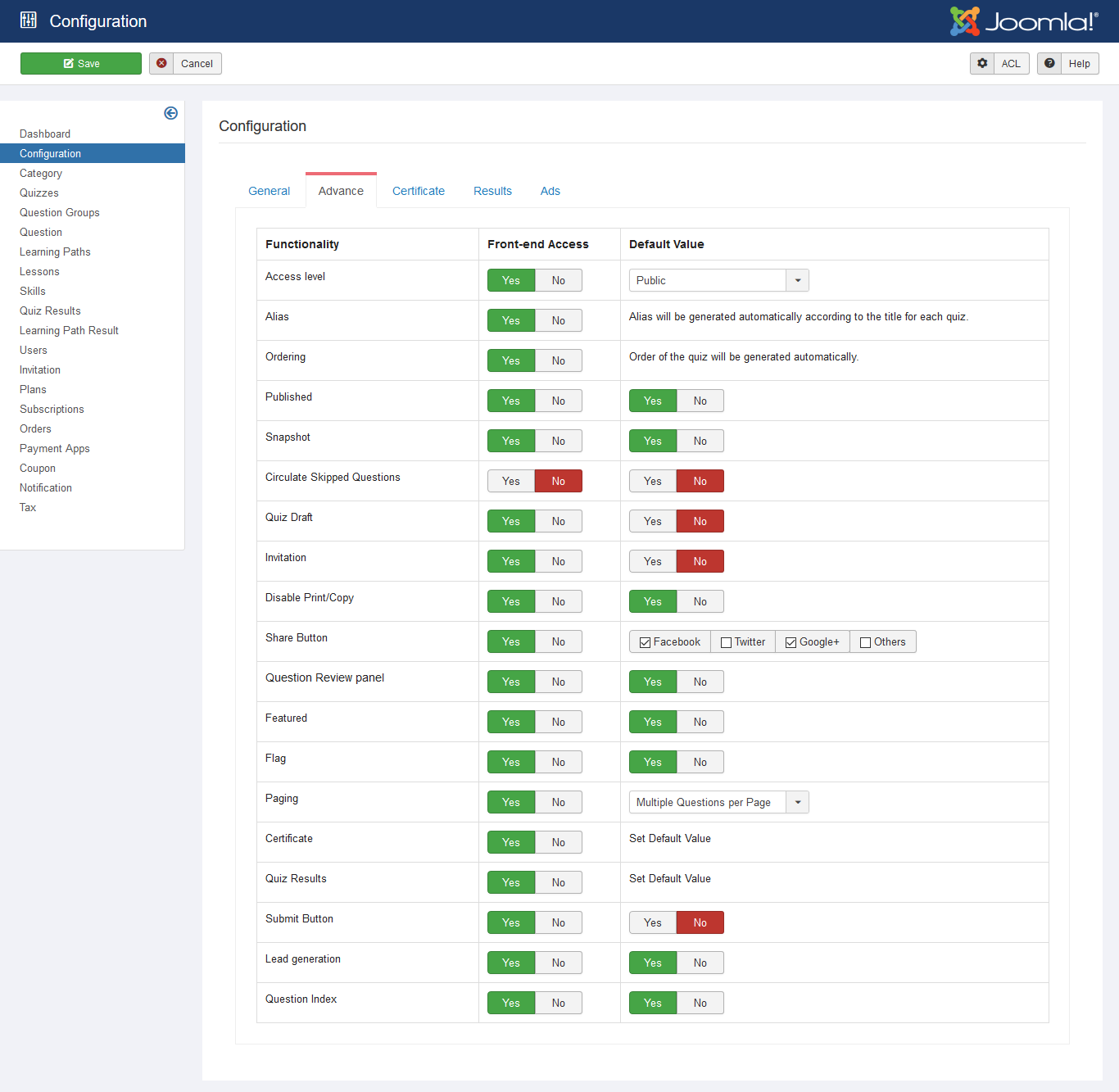Check the Twitter share checkbox
Screen dimensions: 1119x1092
coord(726,642)
